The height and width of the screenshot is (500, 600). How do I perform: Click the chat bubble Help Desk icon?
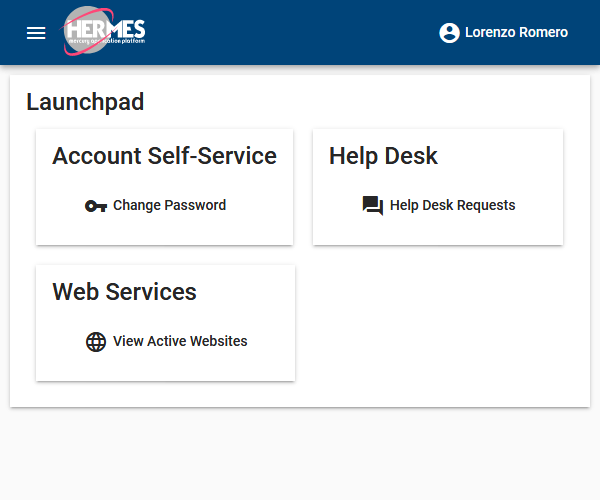(x=373, y=206)
